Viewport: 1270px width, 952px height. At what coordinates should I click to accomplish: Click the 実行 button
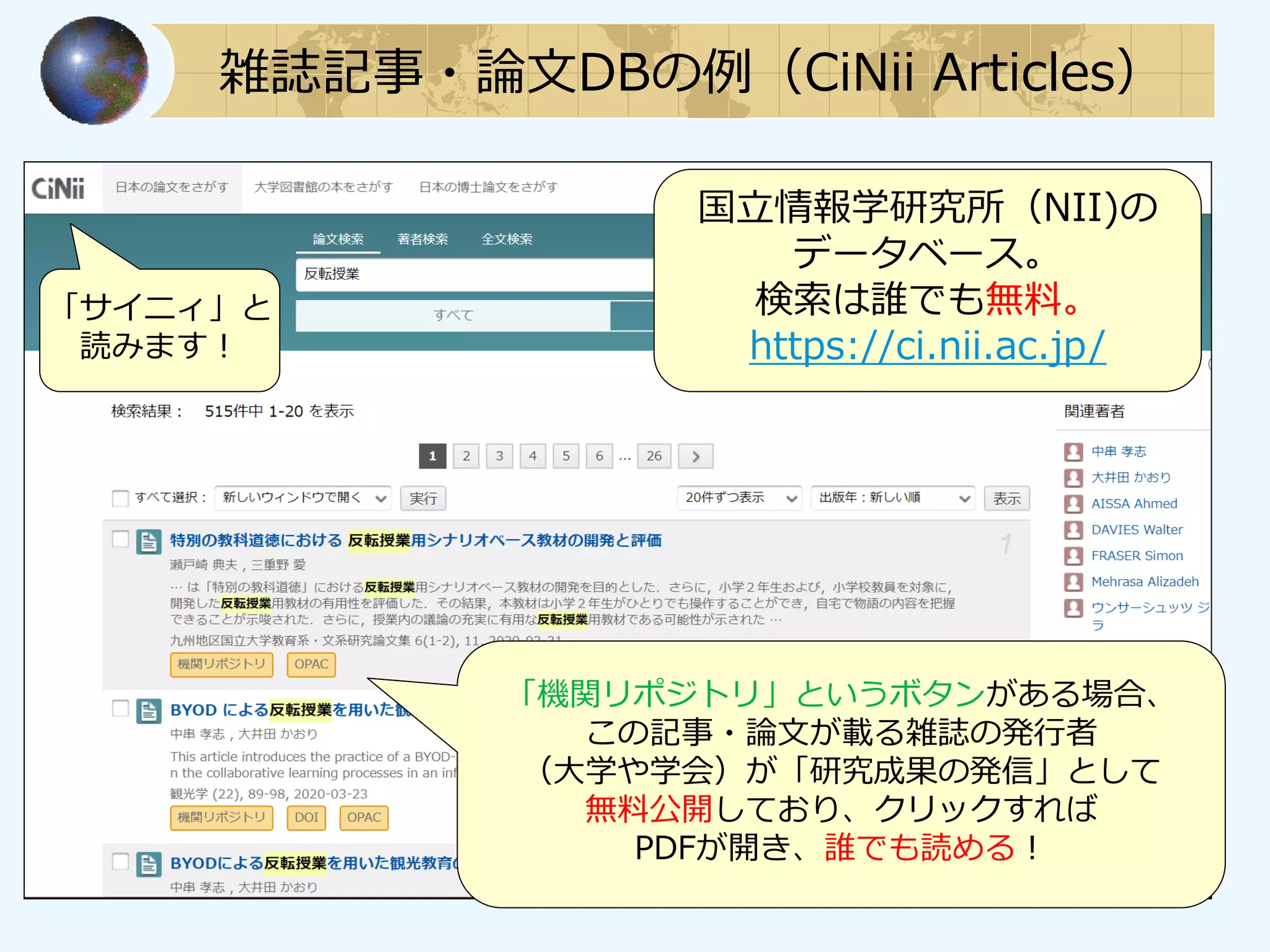[424, 498]
